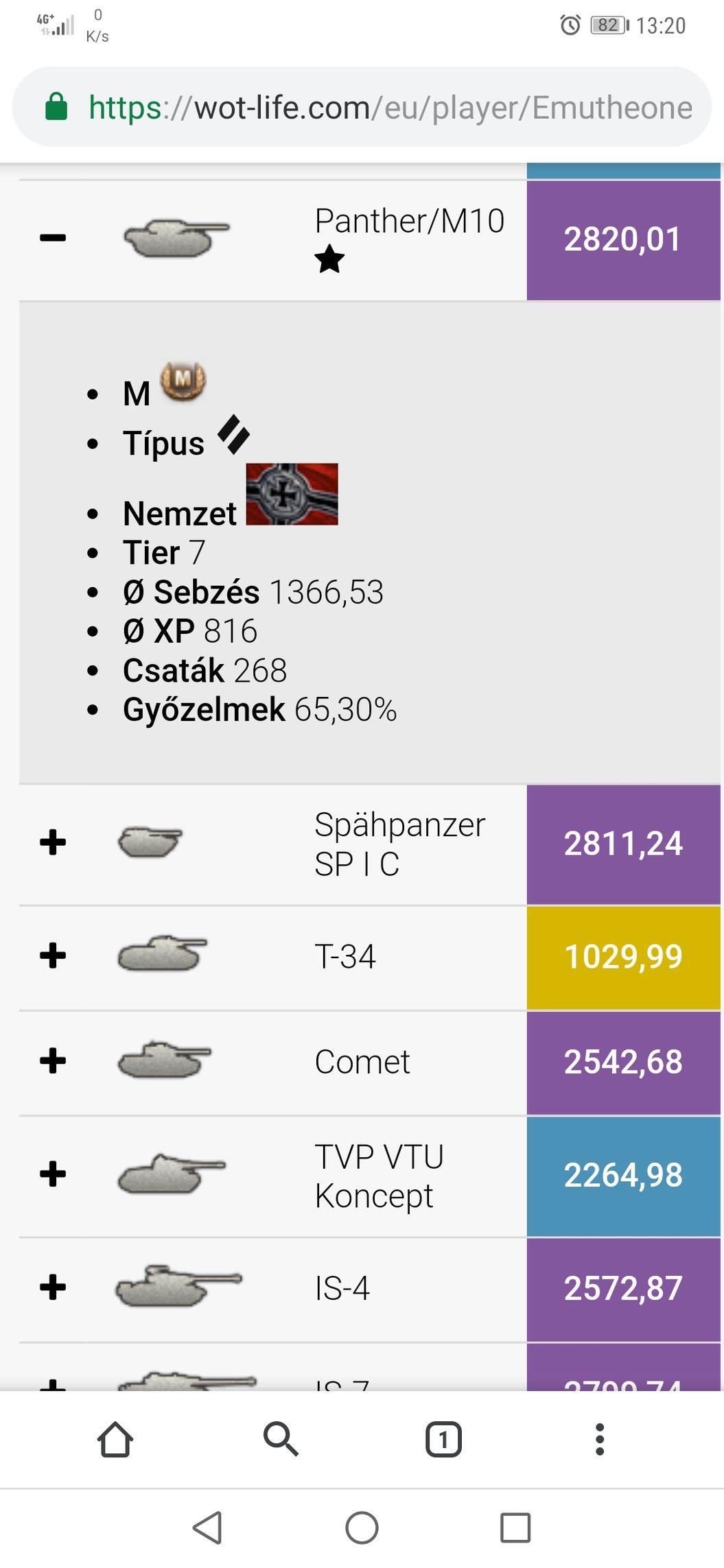This screenshot has height=1568, width=724.
Task: Tap the browser home icon
Action: (115, 1439)
